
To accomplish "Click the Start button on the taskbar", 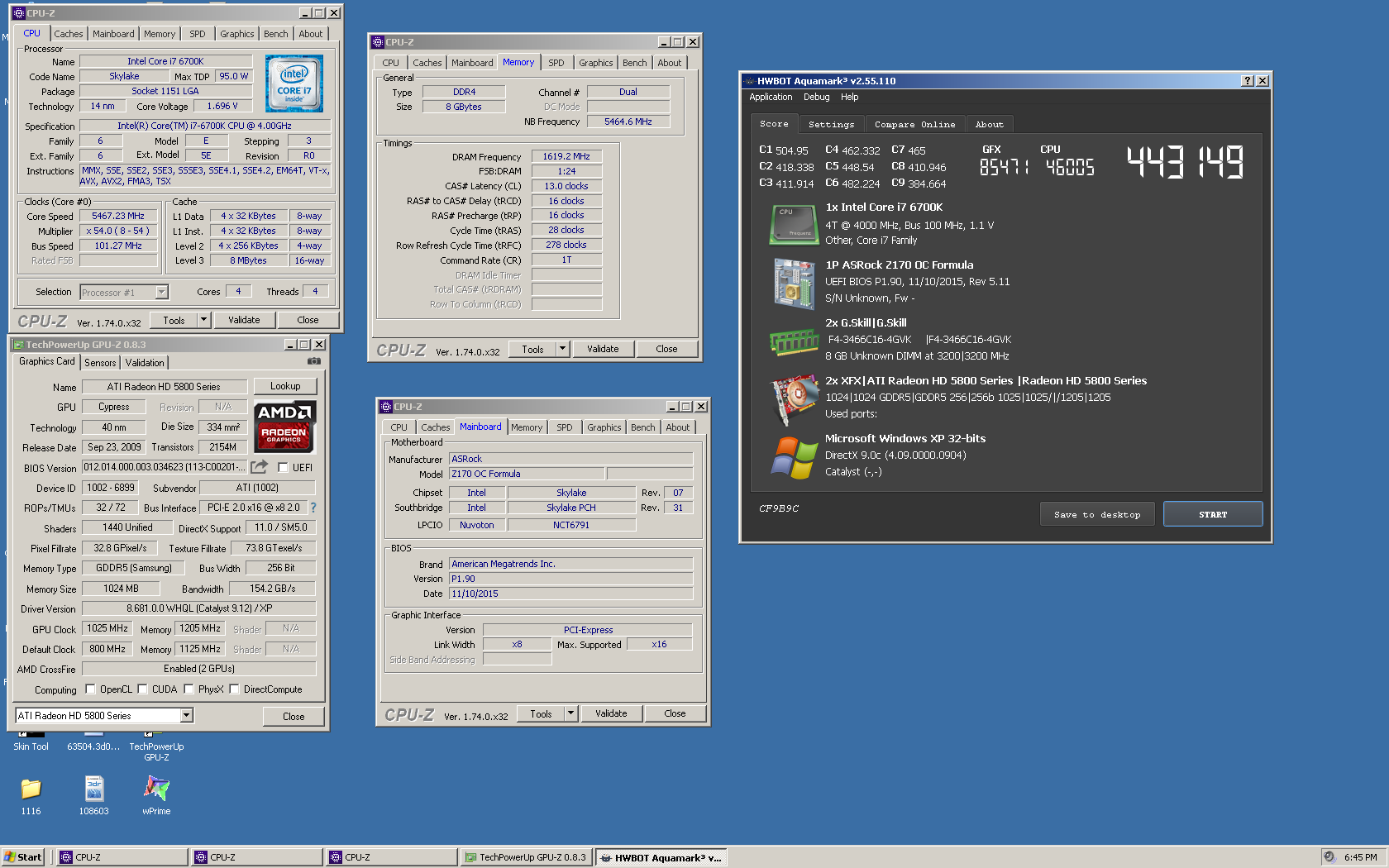I will [23, 857].
